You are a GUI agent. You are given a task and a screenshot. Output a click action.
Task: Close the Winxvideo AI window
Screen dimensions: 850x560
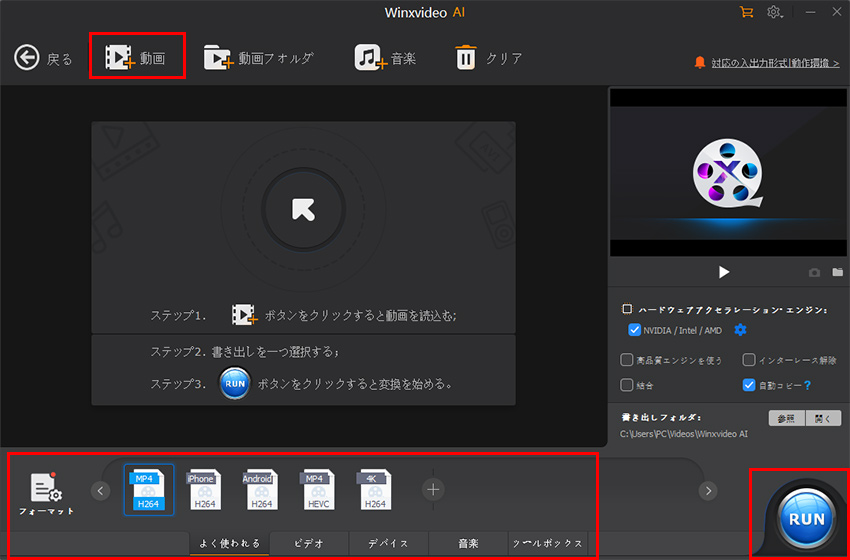click(x=837, y=11)
